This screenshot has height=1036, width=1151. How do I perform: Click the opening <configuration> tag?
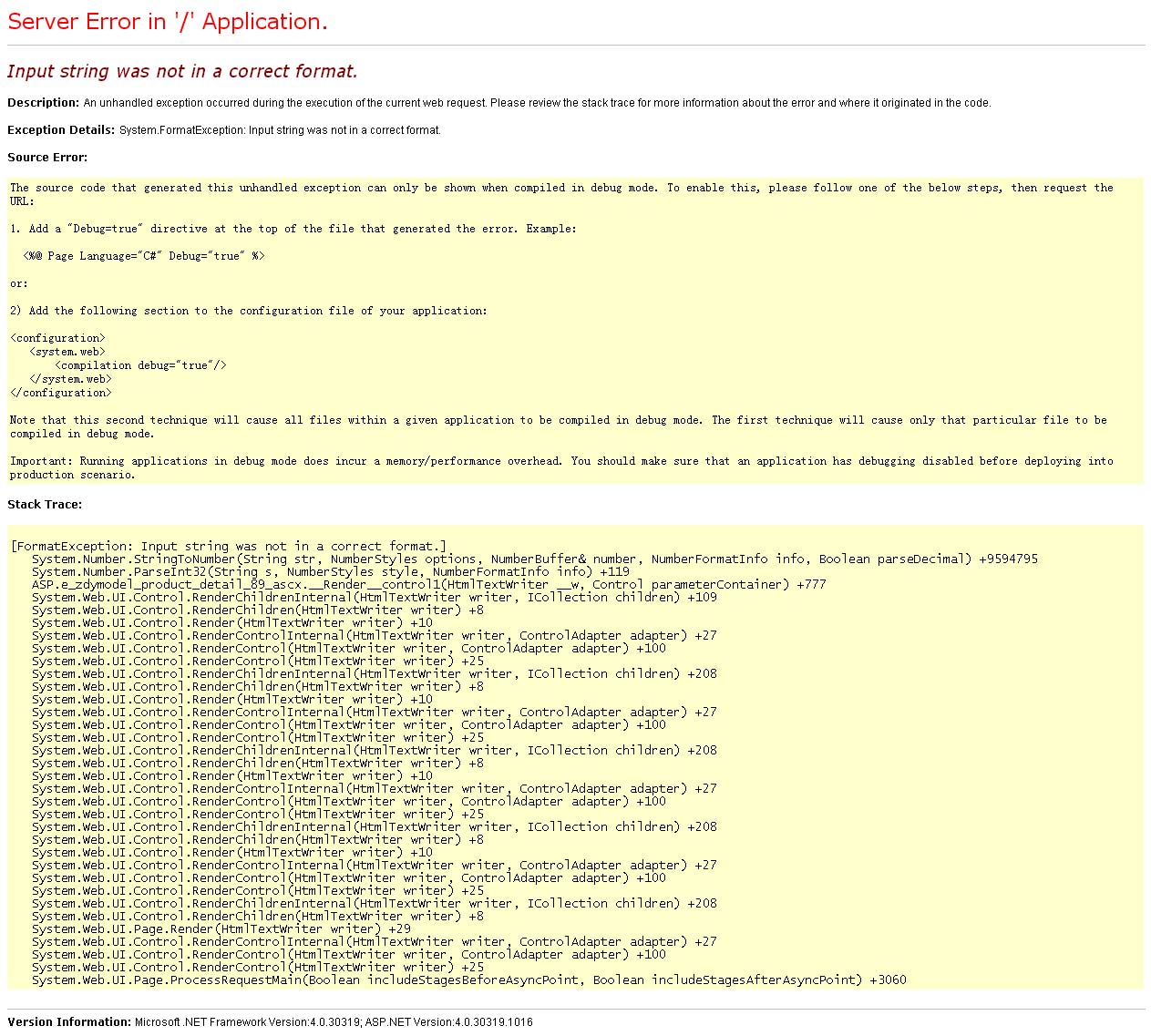(57, 338)
